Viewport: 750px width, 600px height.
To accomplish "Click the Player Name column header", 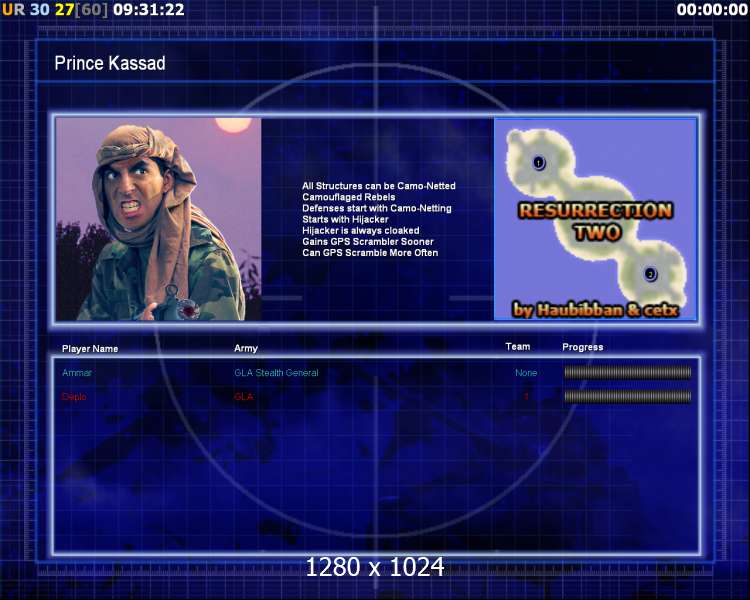I will pos(90,349).
